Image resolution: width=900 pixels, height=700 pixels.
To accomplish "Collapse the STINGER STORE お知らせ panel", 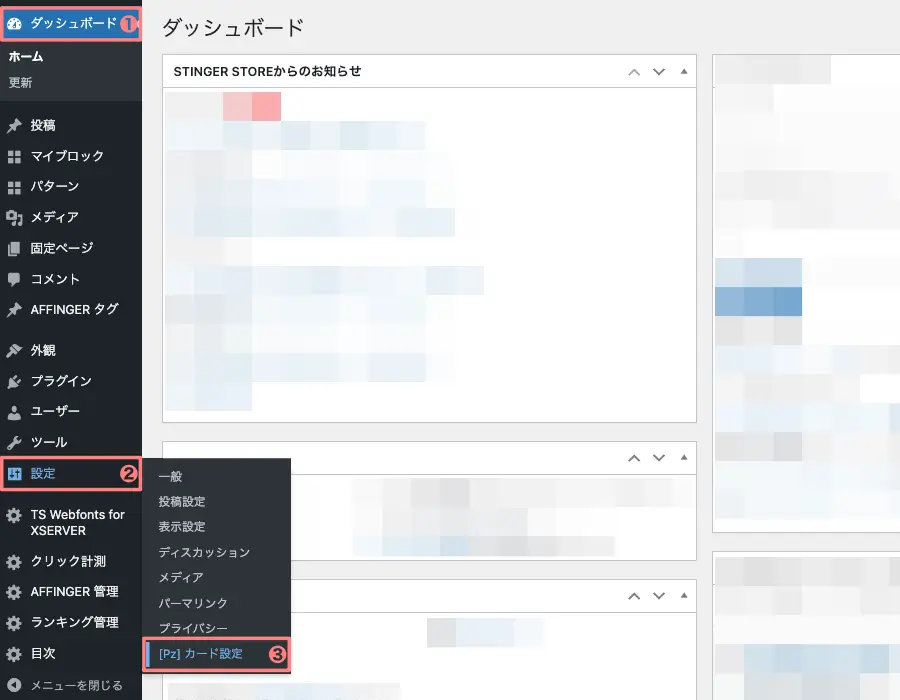I will pos(683,70).
